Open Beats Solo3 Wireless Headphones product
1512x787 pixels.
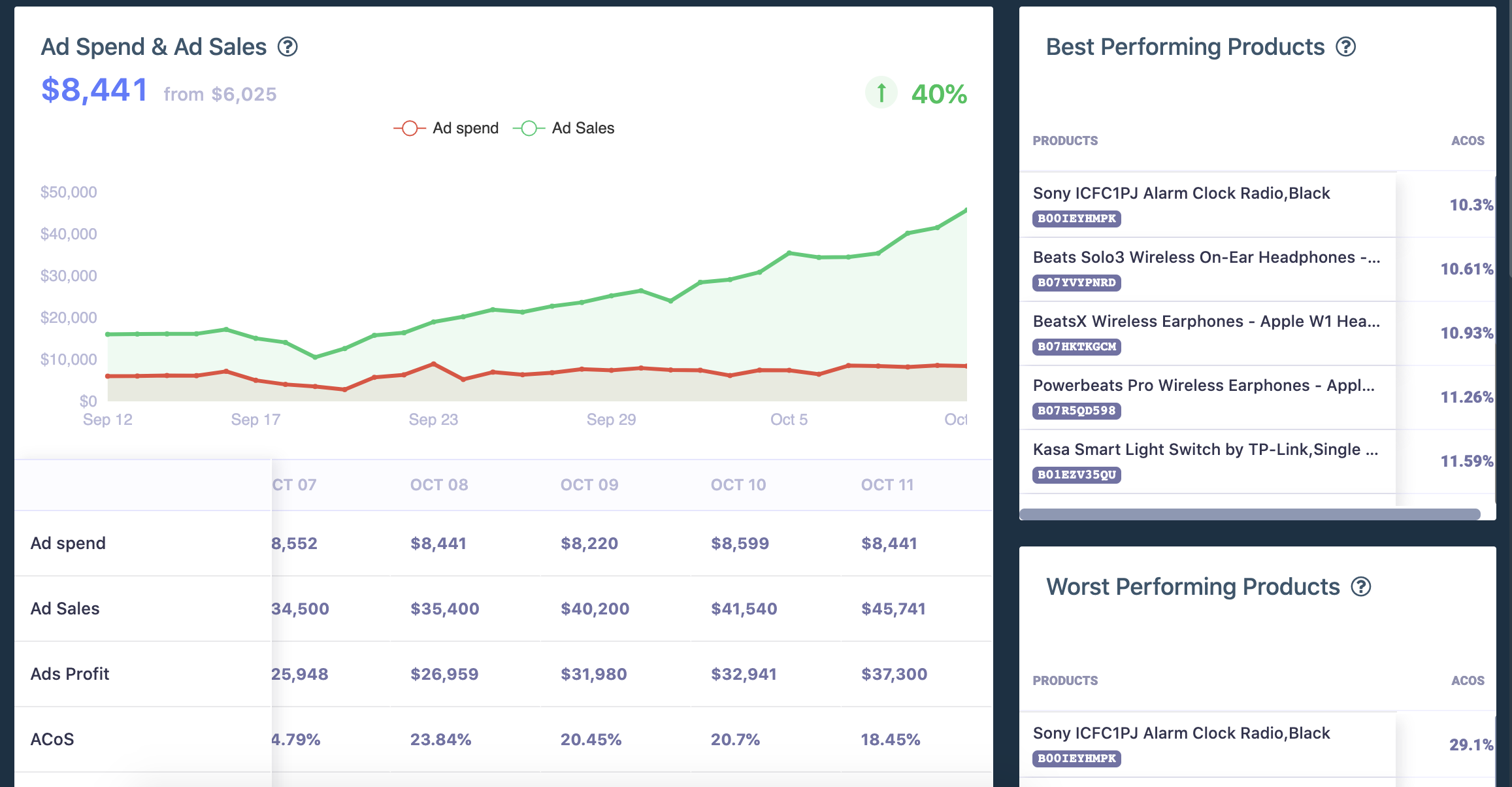coord(1206,258)
